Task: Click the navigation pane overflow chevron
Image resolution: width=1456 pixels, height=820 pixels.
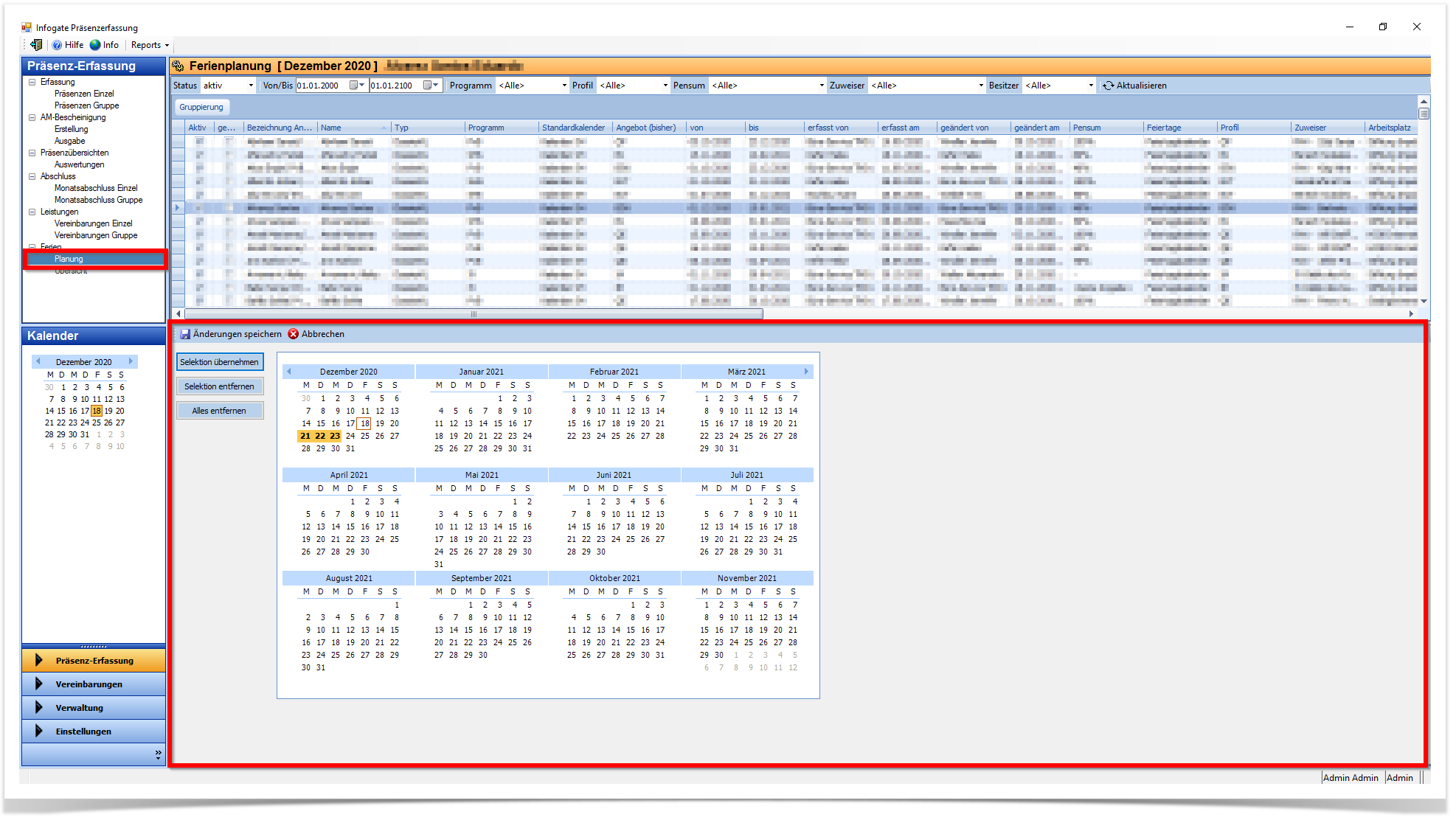Action: pos(158,754)
